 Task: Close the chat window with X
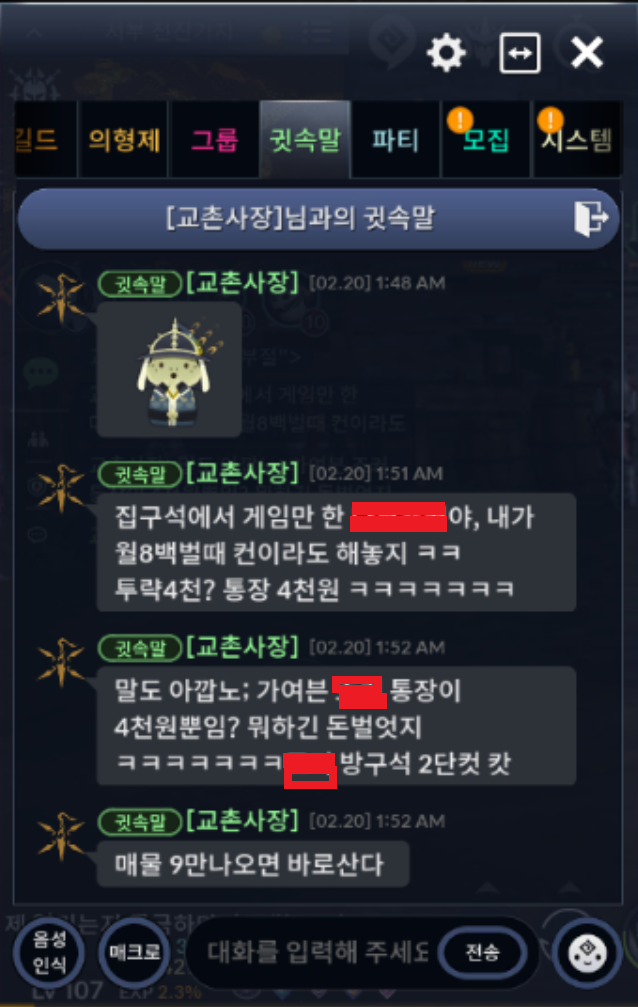(x=587, y=53)
